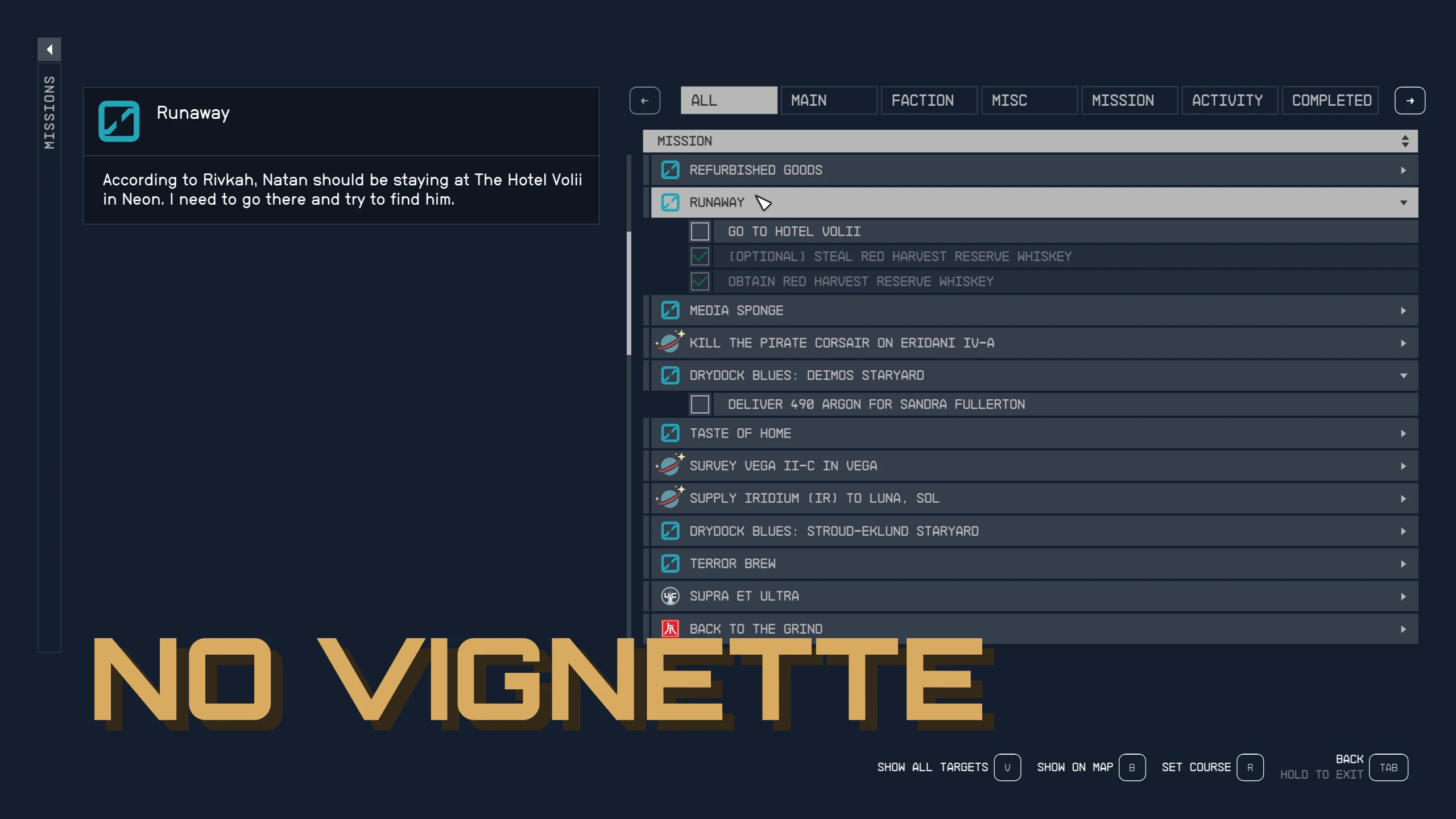This screenshot has height=819, width=1456.
Task: Click the Supra Et Ultra UC faction icon
Action: 670,596
